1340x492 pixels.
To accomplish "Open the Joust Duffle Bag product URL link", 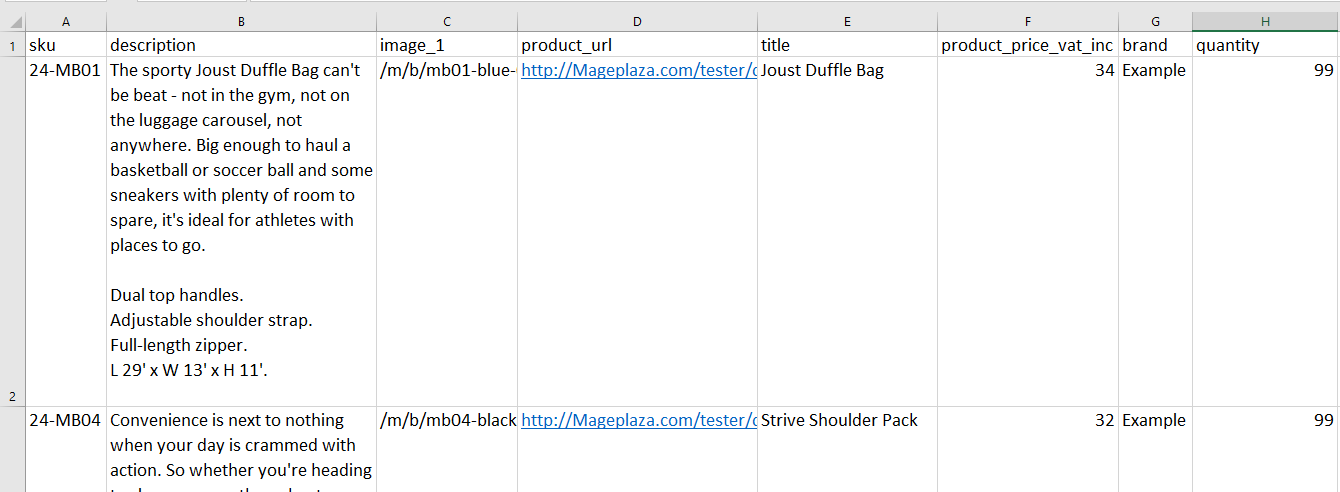I will coord(638,70).
